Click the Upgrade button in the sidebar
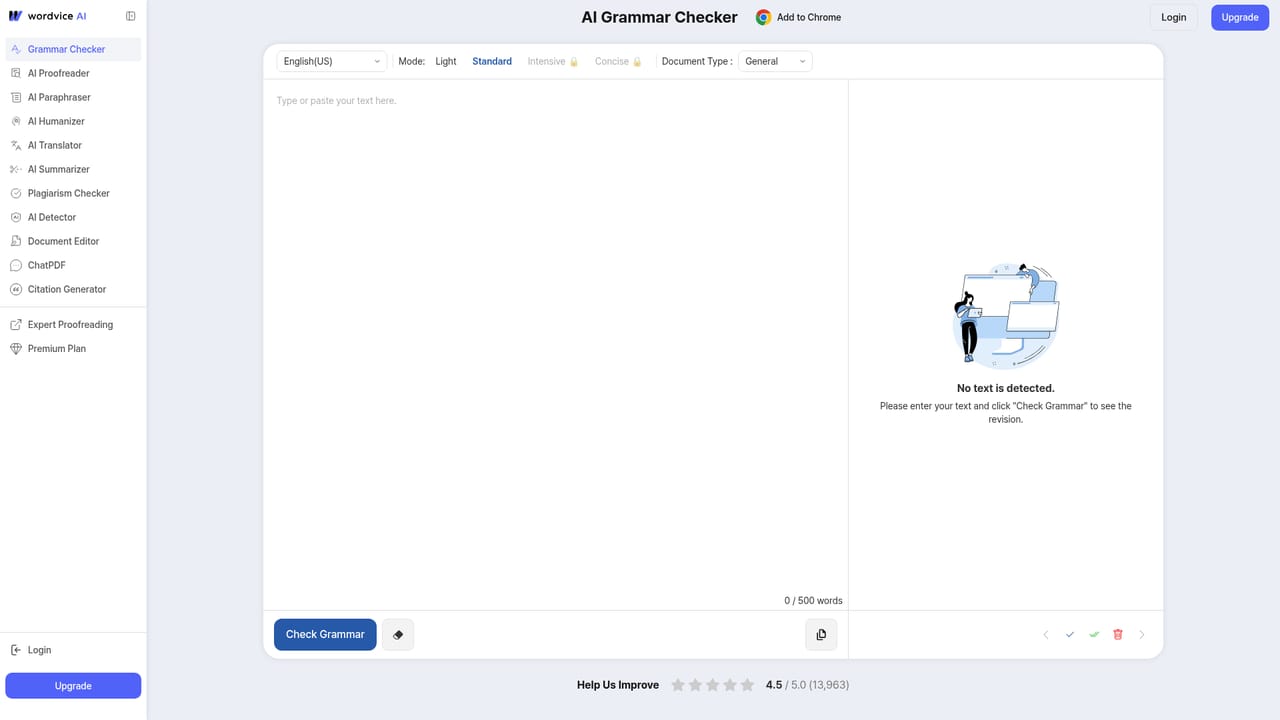 pyautogui.click(x=73, y=685)
